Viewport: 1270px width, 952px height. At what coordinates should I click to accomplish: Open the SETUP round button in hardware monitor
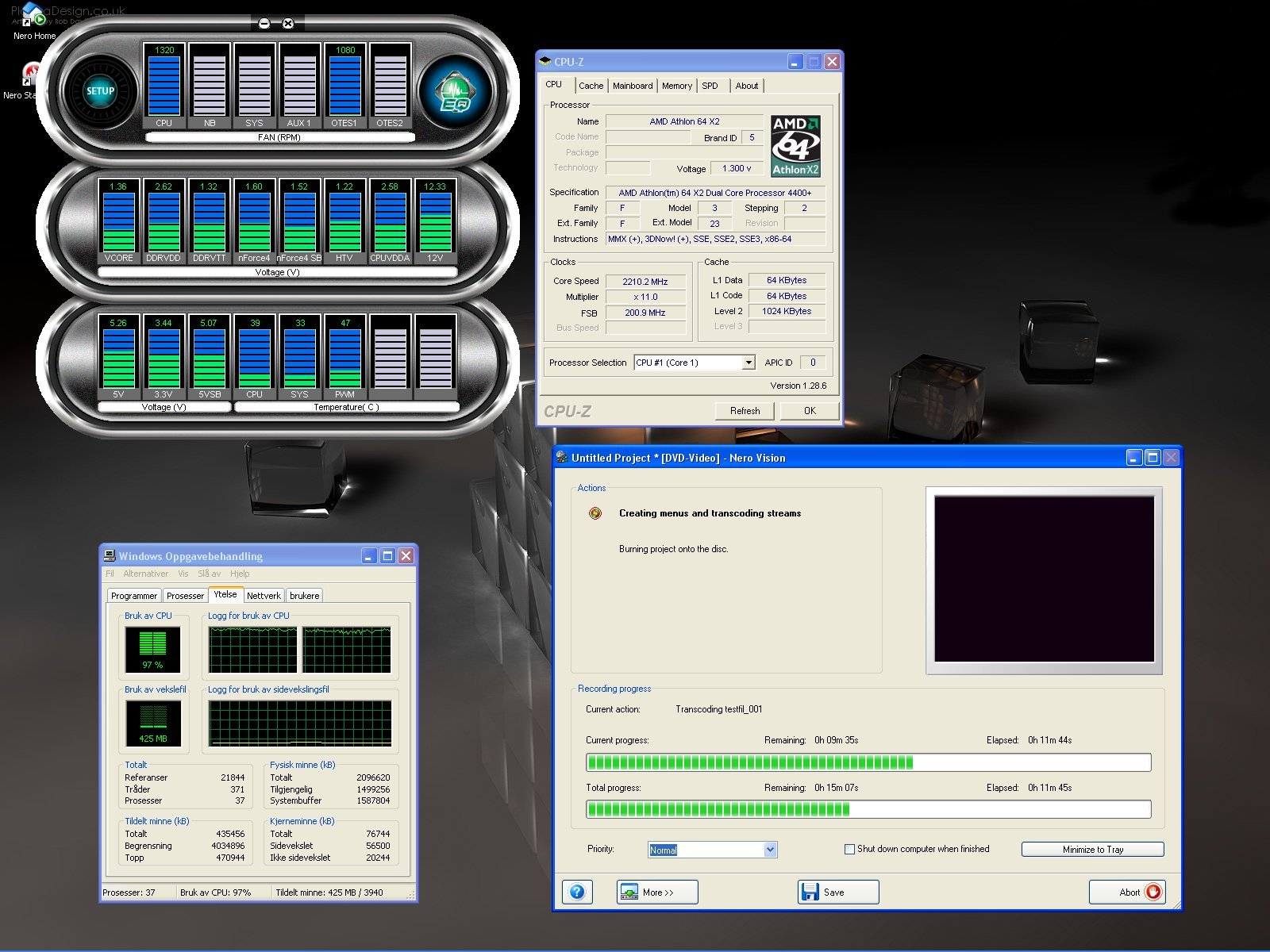coord(100,91)
